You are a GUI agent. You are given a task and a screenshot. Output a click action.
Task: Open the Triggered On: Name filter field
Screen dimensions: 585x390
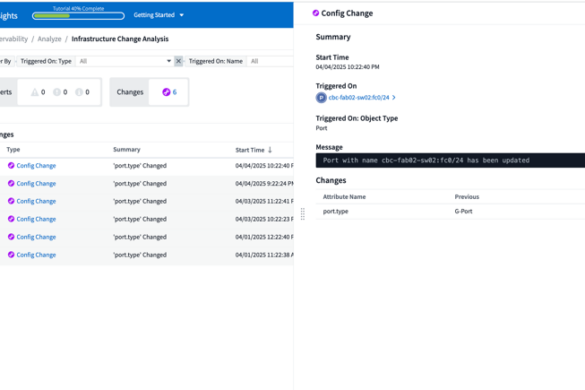pos(270,61)
